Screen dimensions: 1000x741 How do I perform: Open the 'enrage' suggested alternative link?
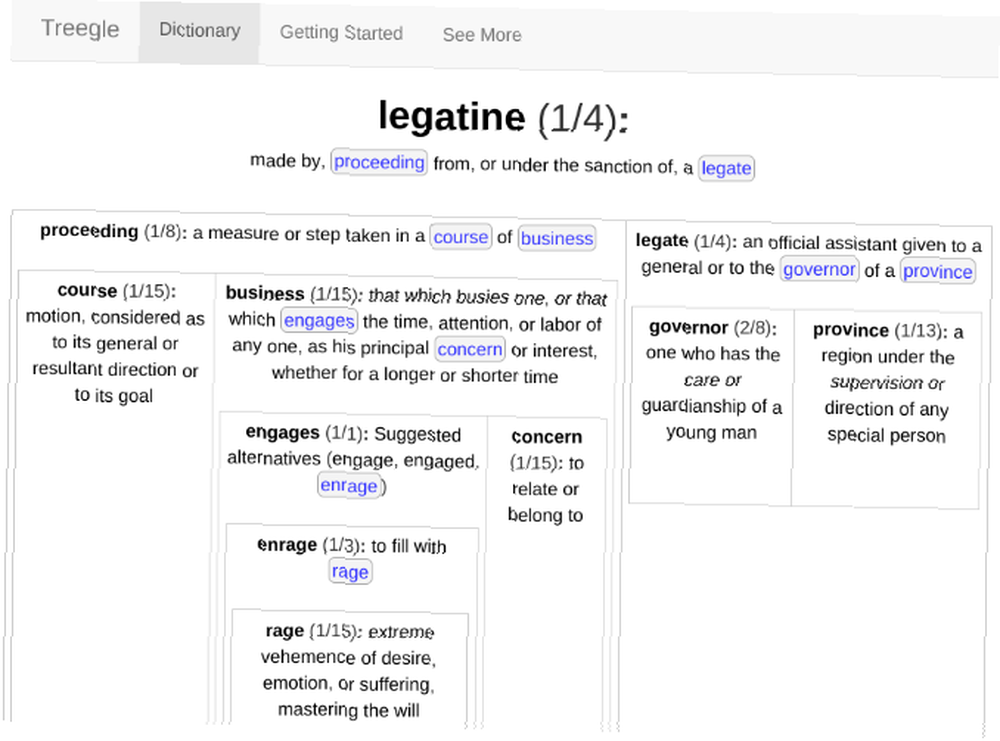point(349,485)
